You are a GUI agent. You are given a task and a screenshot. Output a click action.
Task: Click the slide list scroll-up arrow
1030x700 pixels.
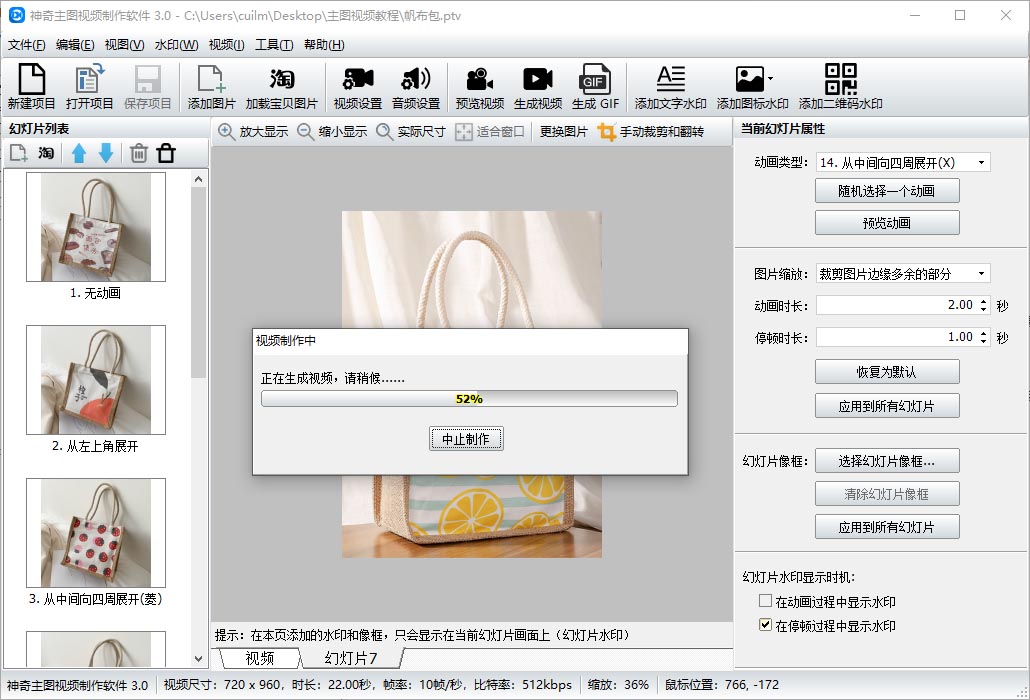198,179
